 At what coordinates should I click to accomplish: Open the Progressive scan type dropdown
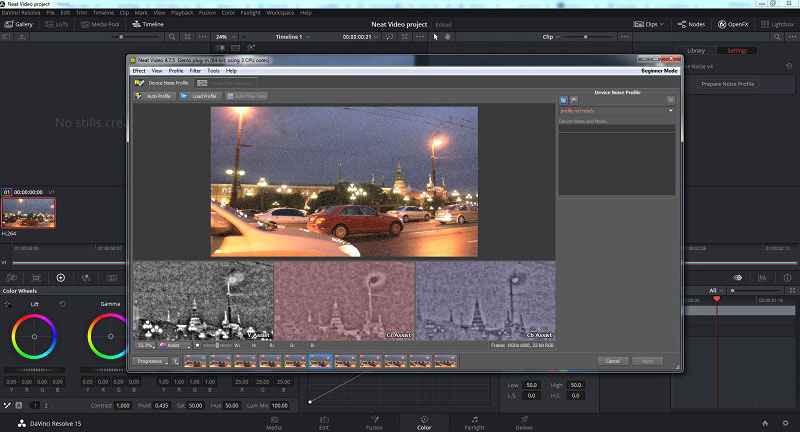tap(151, 361)
